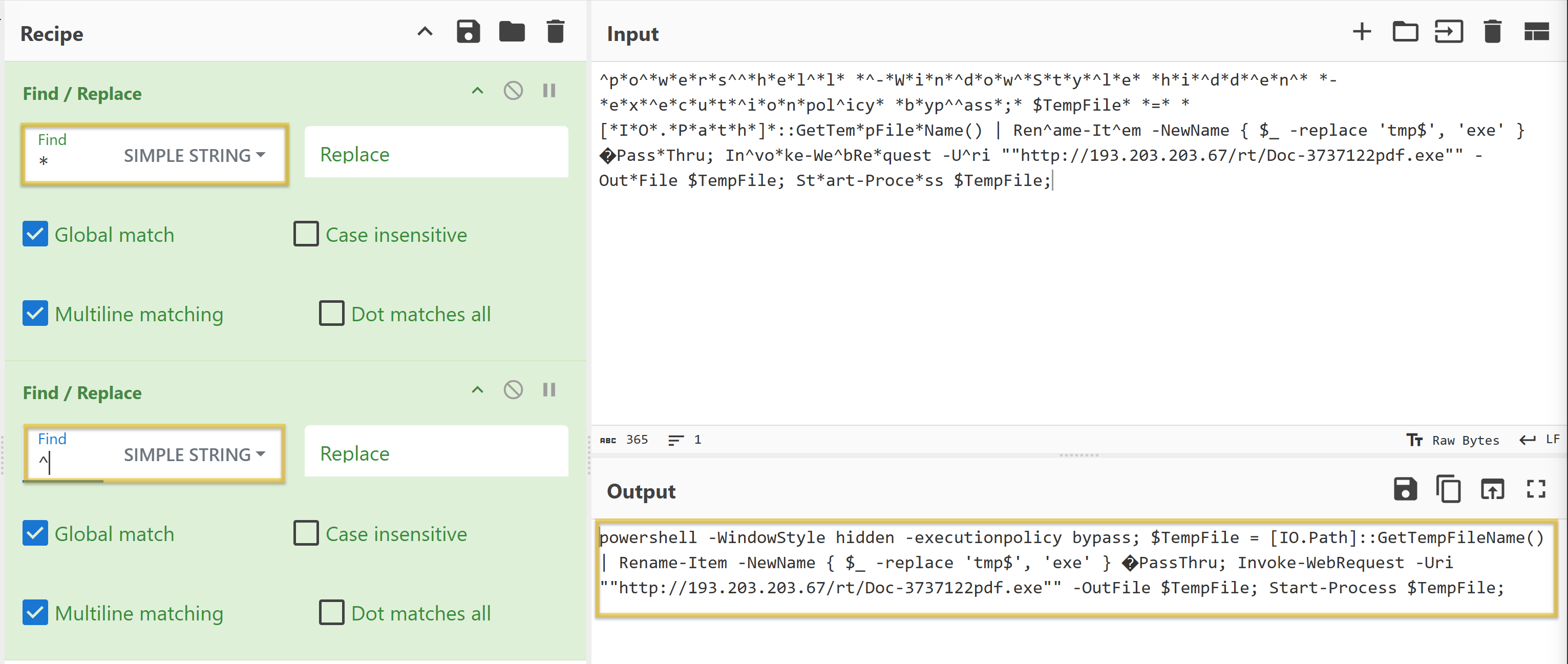This screenshot has height=664, width=1568.
Task: Set a breakpoint on the second Find / Replace
Action: pos(549,390)
